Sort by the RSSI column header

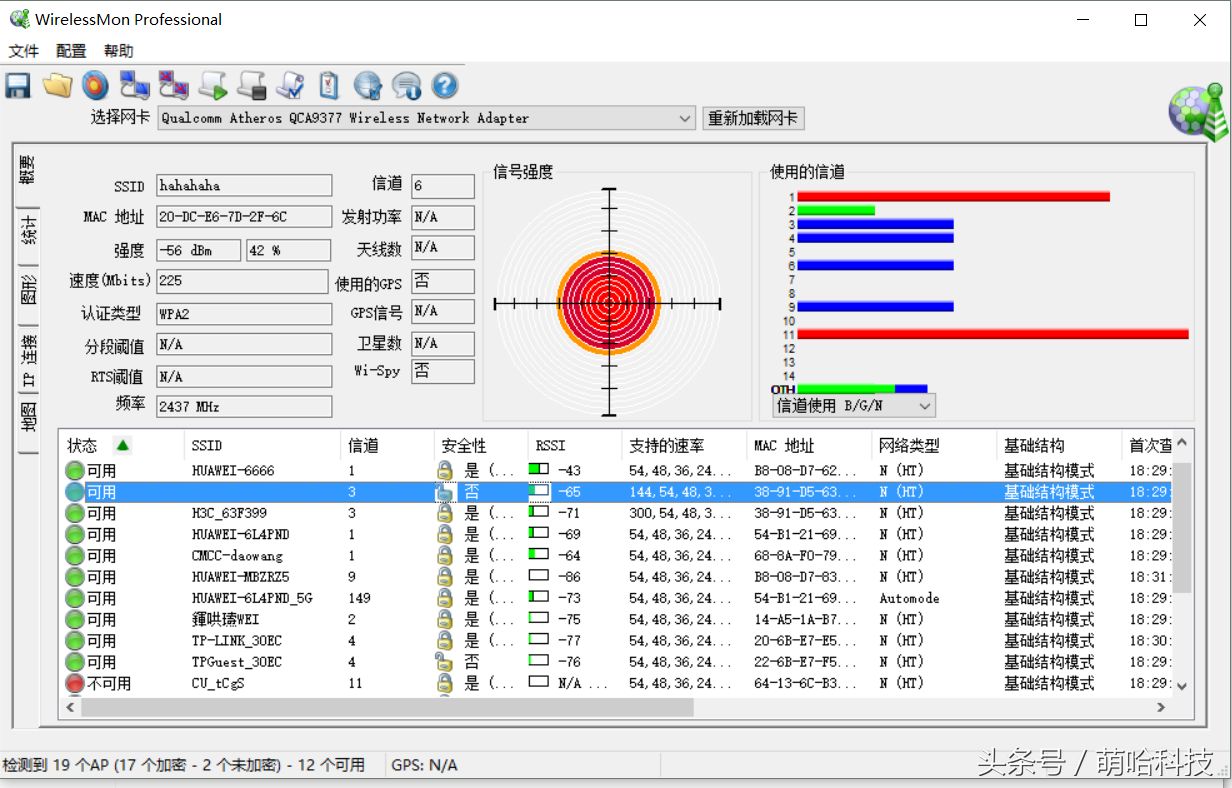[x=574, y=445]
